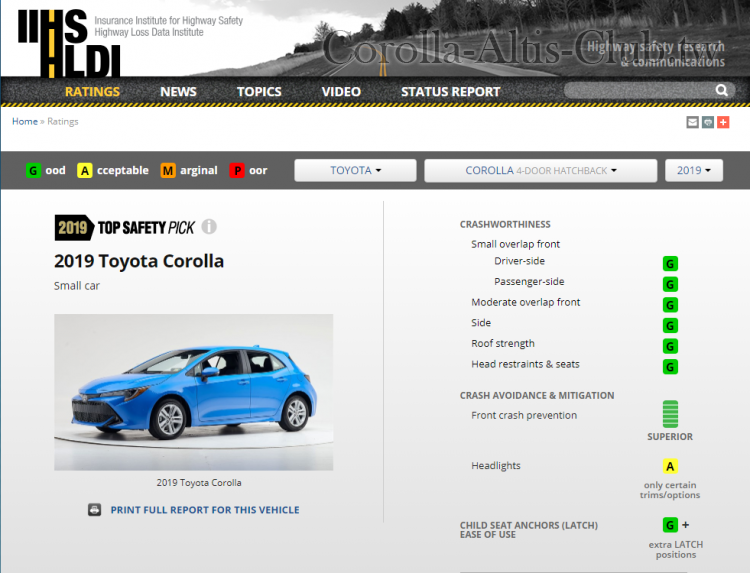Click the photo caption 2019 Toyota Corolla
The height and width of the screenshot is (573, 750).
[199, 483]
